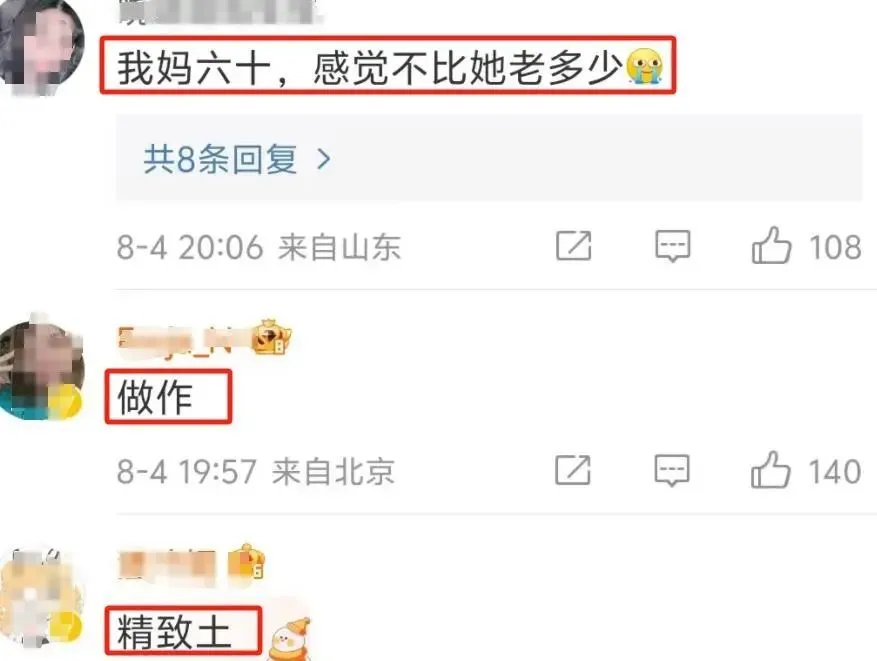Screen dimensions: 877x661
Task: Open the third commenter's avatar
Action: coord(40,598)
